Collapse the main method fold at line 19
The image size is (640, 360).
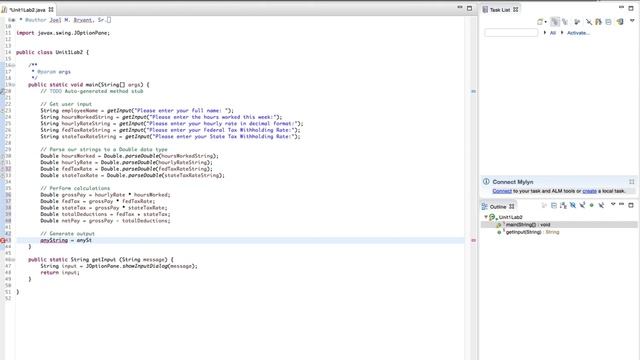pos(13,85)
